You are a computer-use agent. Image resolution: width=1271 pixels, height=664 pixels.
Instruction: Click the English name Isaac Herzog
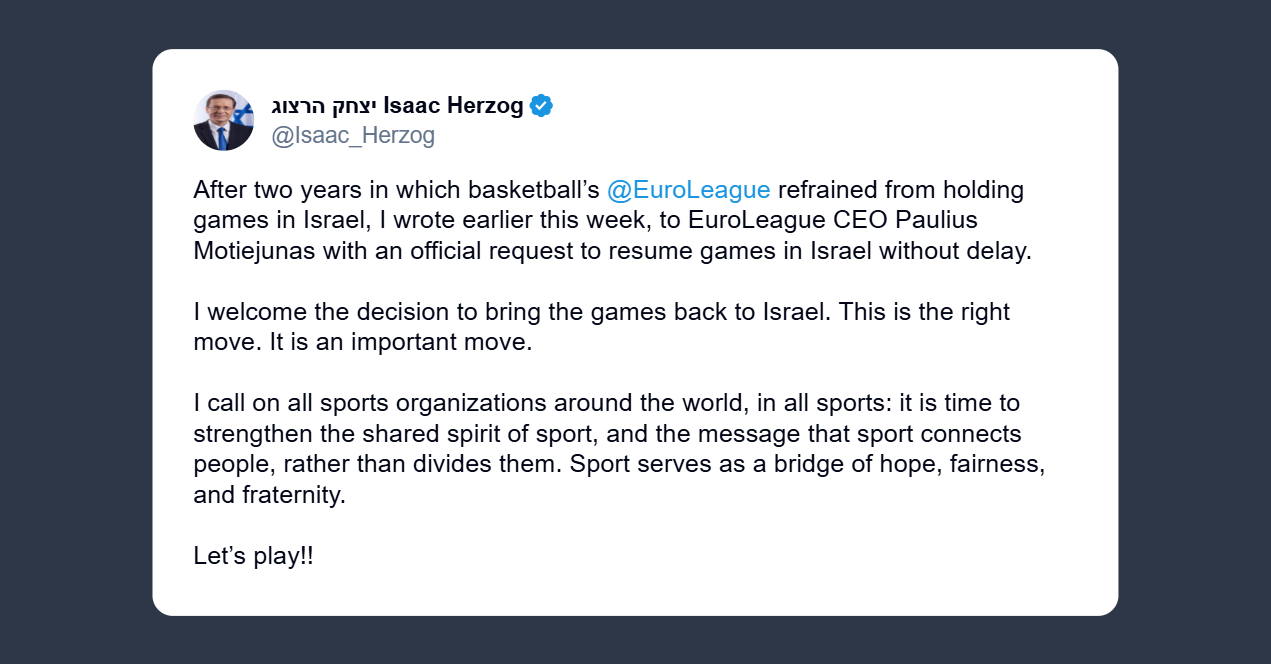click(453, 106)
